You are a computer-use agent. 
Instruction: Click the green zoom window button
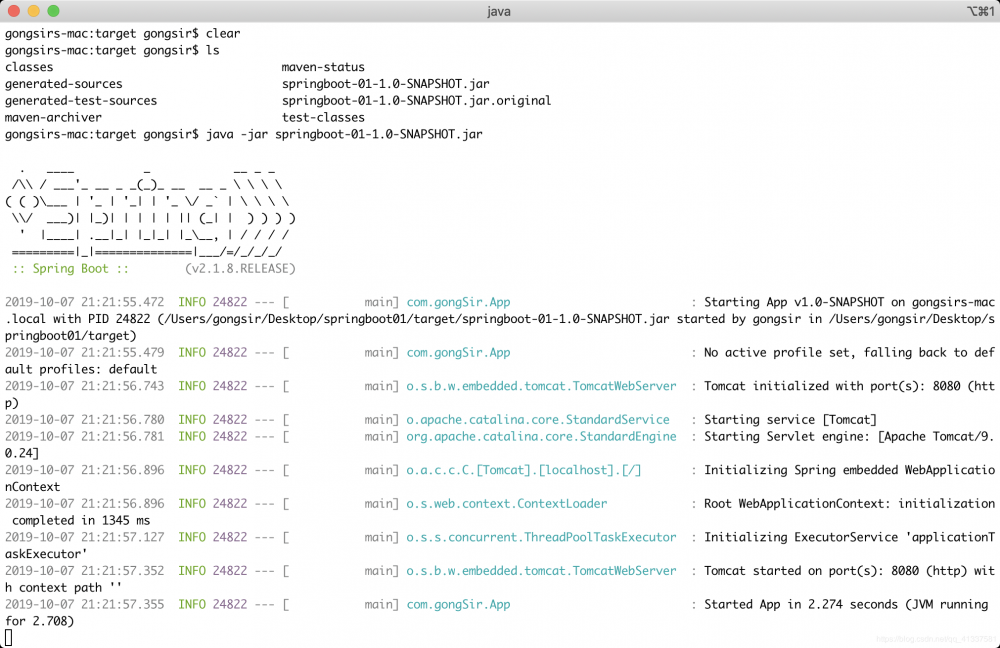pos(54,11)
